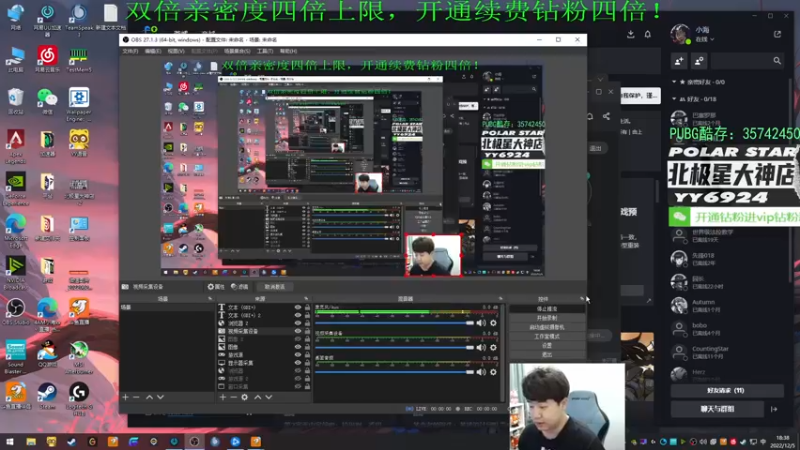Screen dimensions: 800x450
Task: Toggle visibility of the 浏览器 2 source
Action: point(297,323)
